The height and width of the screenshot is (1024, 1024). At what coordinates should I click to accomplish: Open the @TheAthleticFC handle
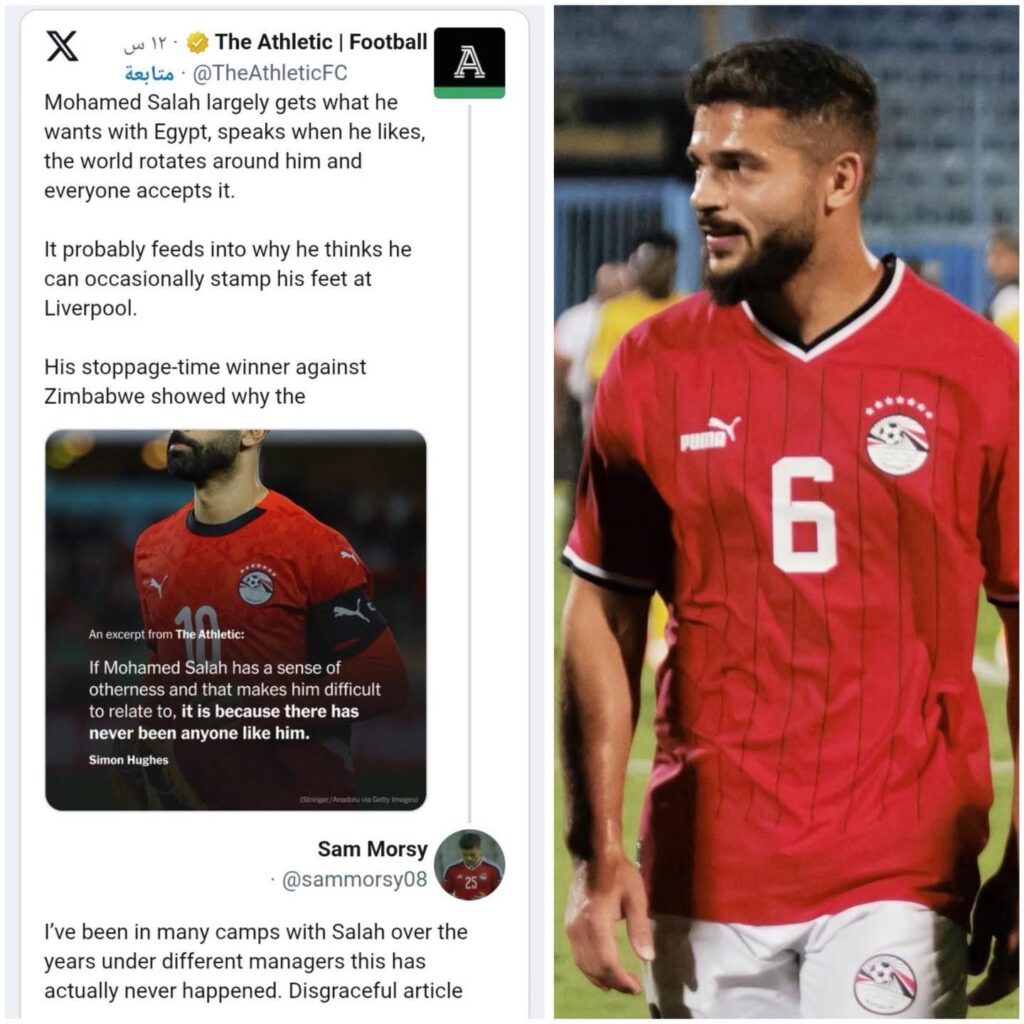(270, 73)
